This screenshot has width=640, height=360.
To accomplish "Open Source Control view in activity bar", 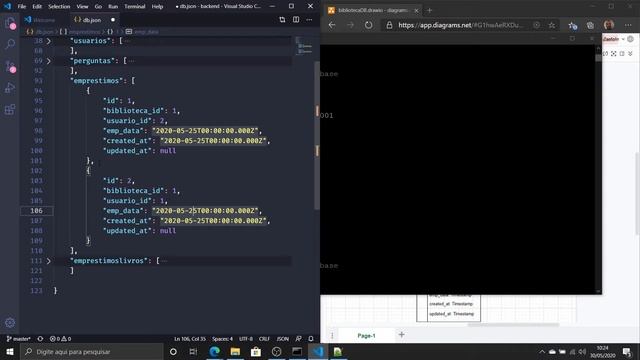I will [x=10, y=66].
